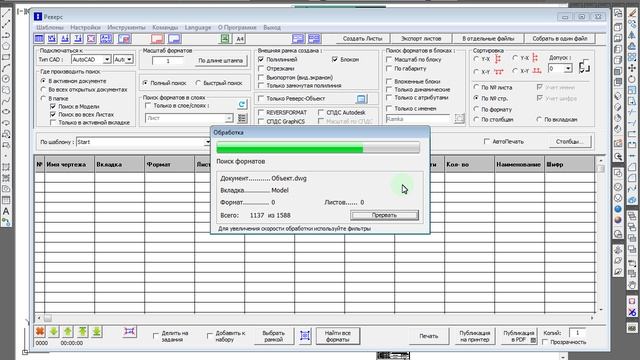The height and width of the screenshot is (360, 640).
Task: Click the Создать Листы button
Action: [362, 39]
